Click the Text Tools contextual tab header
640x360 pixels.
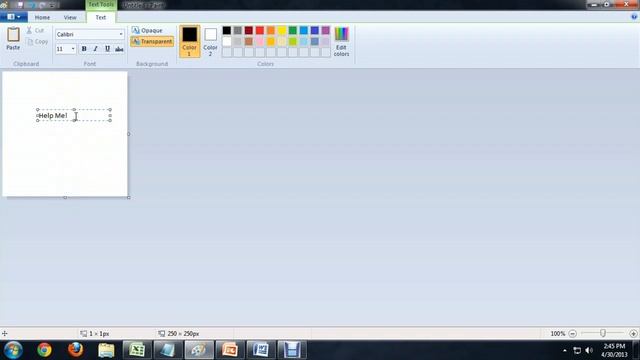pos(101,5)
